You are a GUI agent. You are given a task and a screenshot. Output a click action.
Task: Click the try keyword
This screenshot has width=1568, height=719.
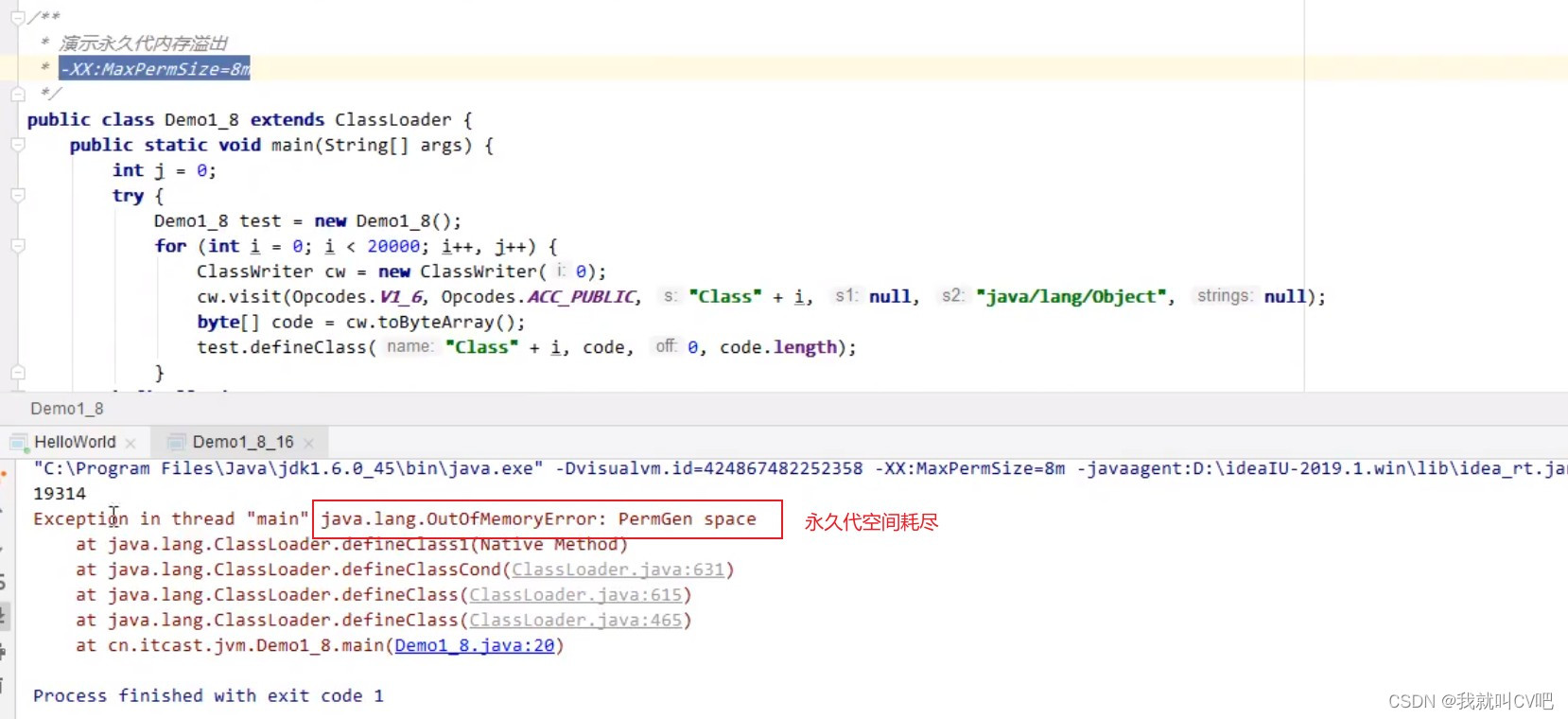point(128,196)
